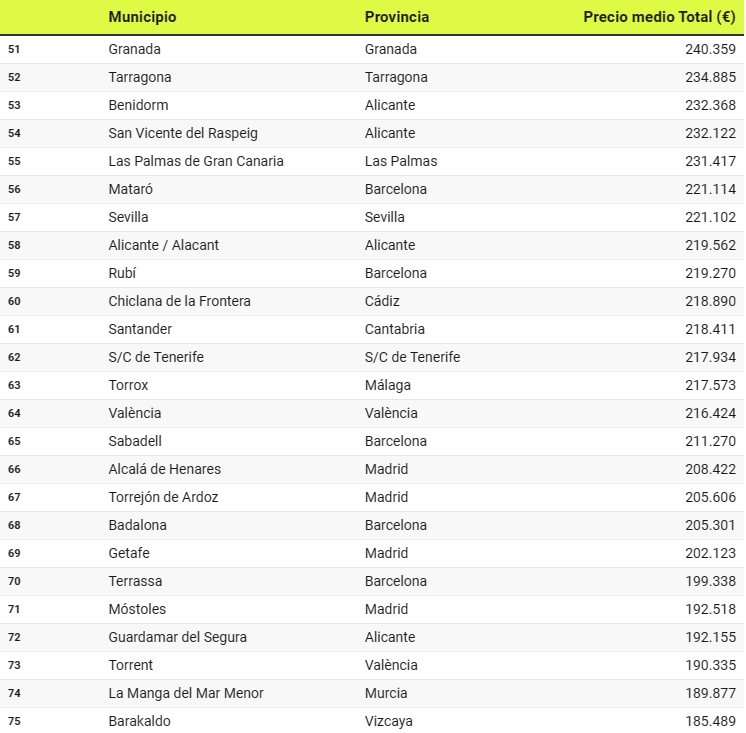This screenshot has height=733, width=746.
Task: Select the Vizcaya province cell
Action: (x=389, y=721)
